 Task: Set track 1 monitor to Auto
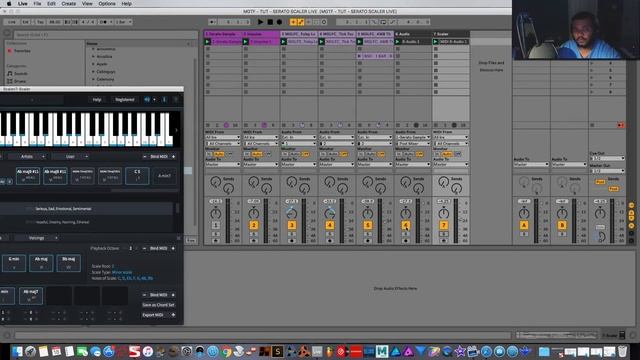pos(219,154)
